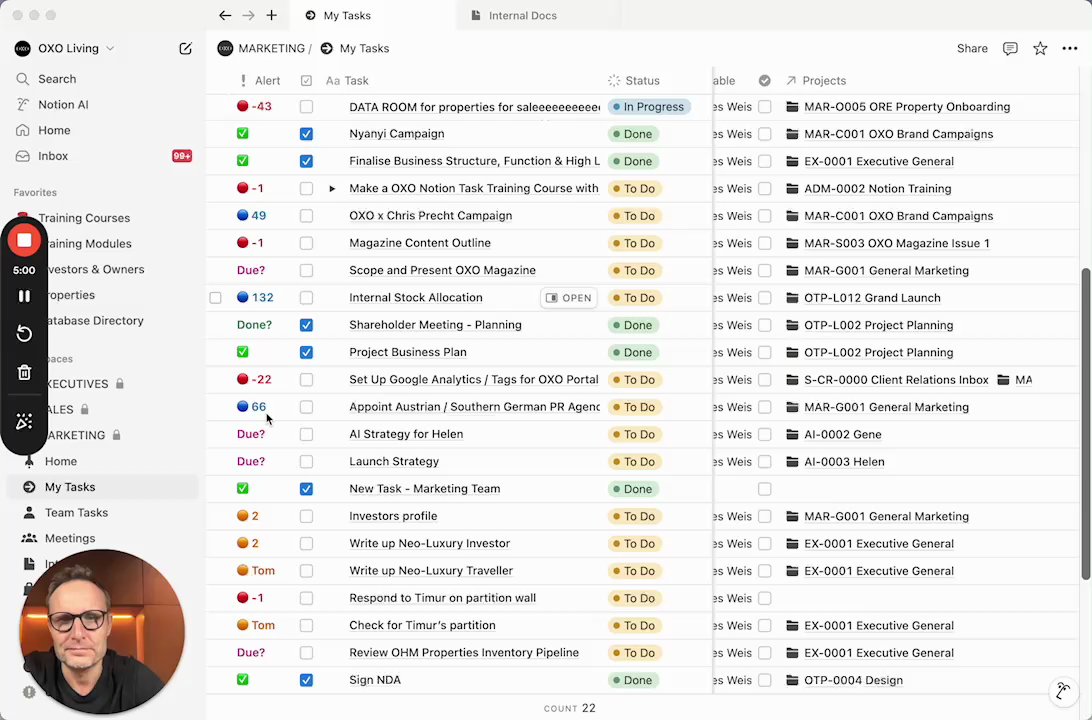This screenshot has width=1092, height=720.
Task: Open the Internal Stock Allocation page
Action: (x=568, y=298)
